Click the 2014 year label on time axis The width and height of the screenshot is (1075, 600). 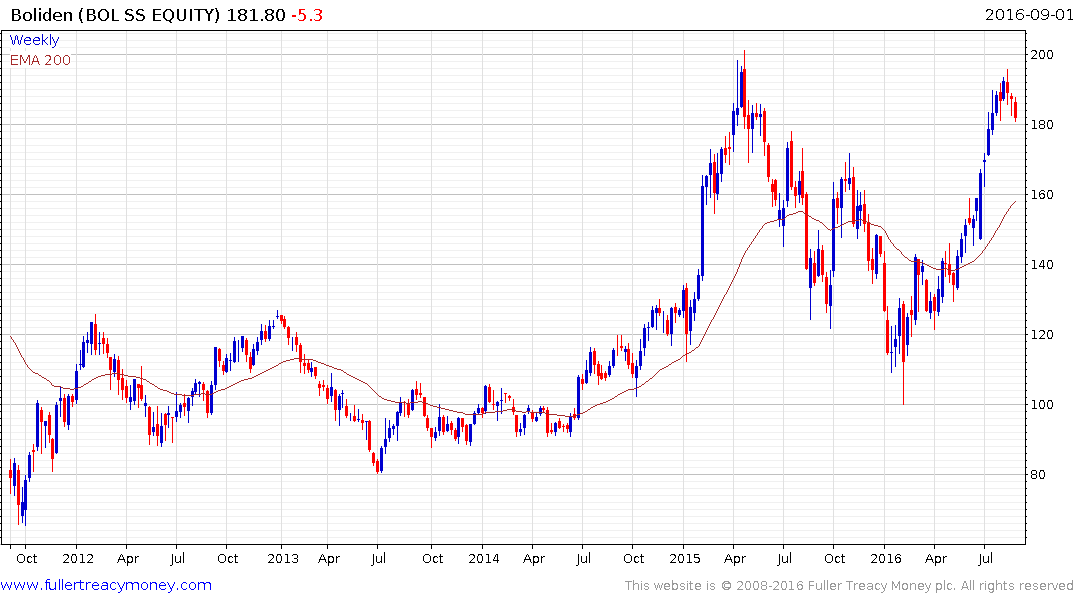[484, 558]
